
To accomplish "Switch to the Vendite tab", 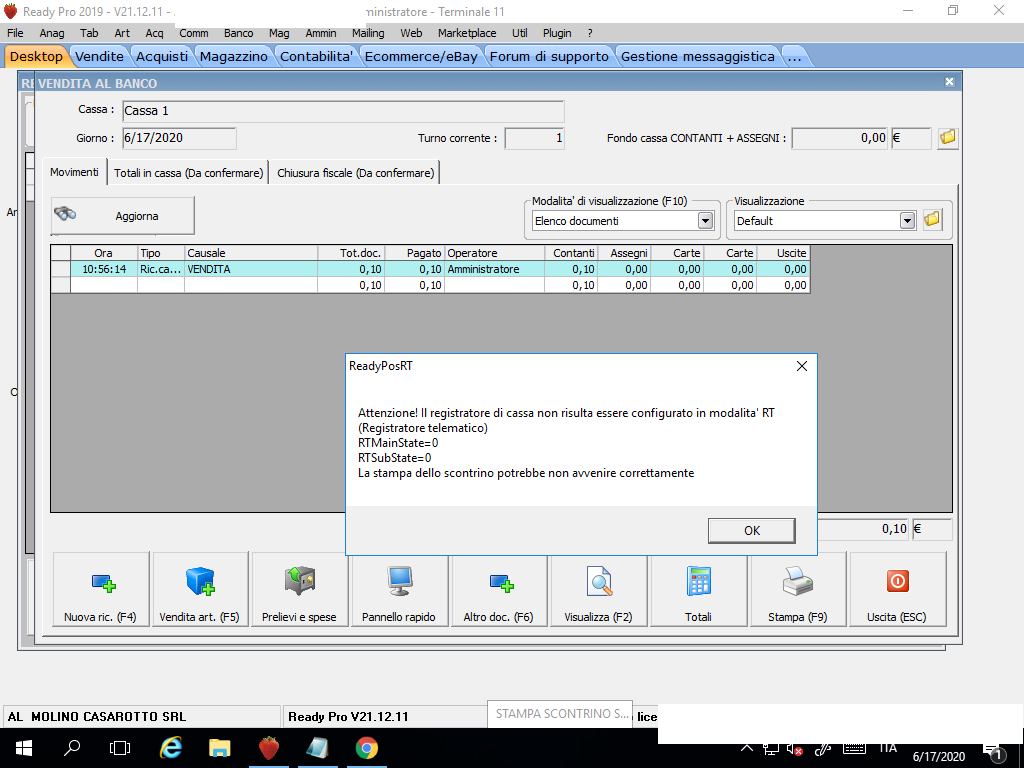I will (x=99, y=57).
